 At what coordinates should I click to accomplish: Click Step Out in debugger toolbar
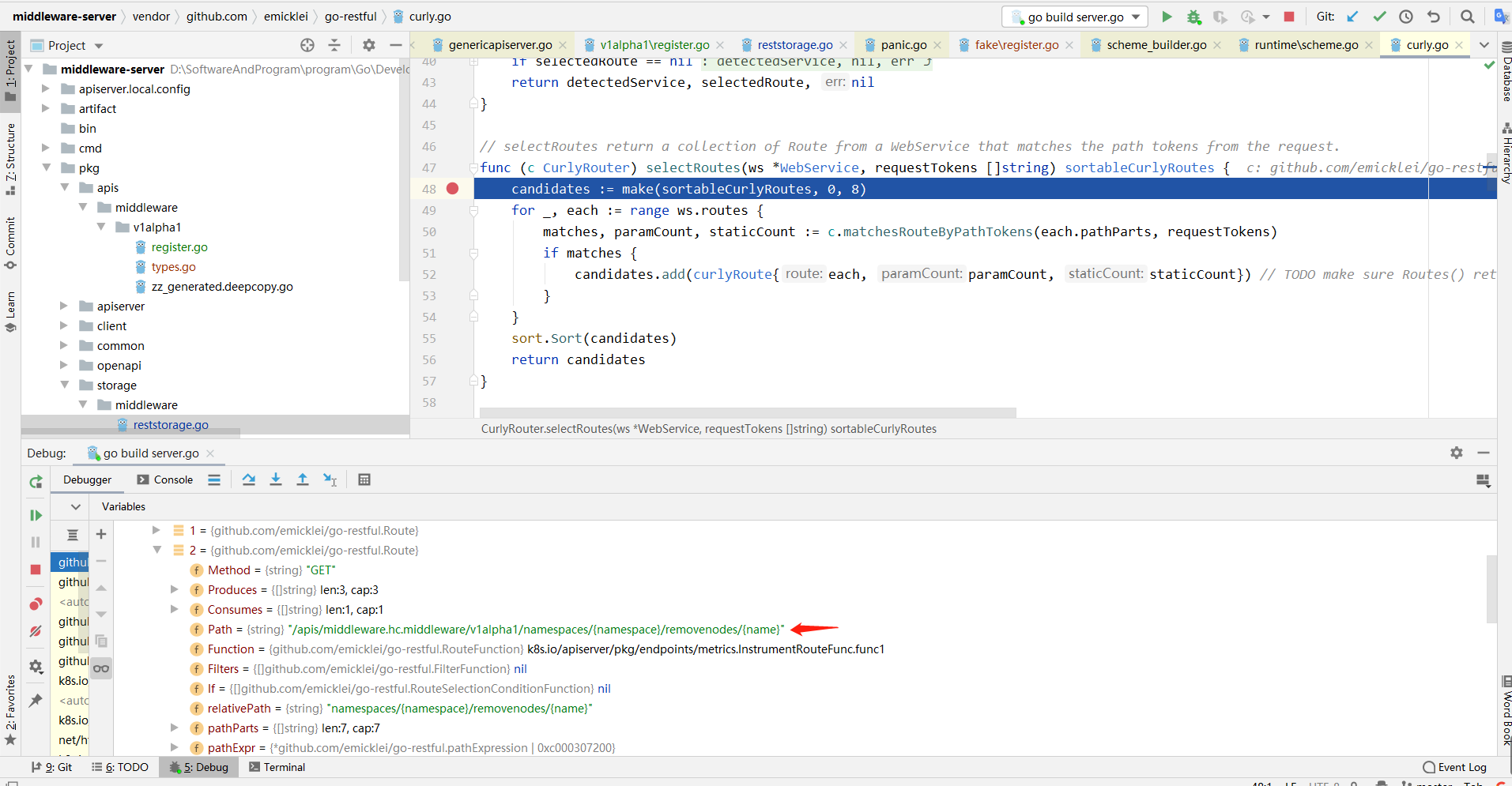point(303,479)
